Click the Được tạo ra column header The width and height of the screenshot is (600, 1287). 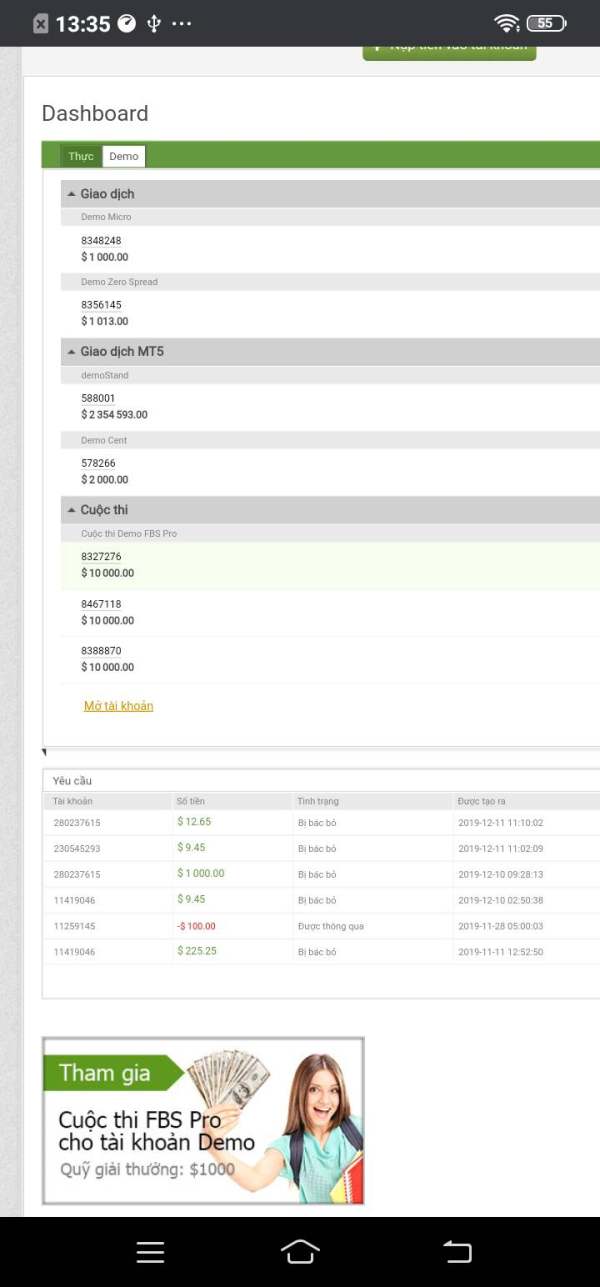click(x=482, y=801)
